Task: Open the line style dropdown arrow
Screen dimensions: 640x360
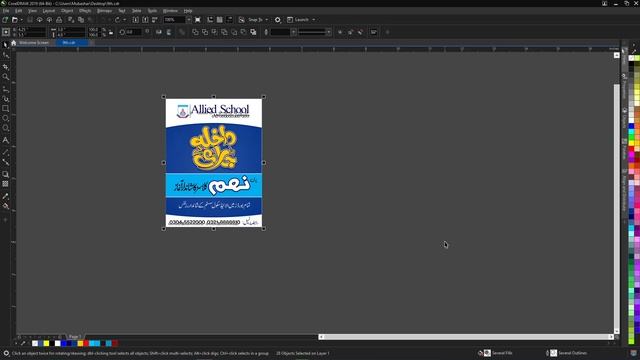Action: click(x=329, y=32)
